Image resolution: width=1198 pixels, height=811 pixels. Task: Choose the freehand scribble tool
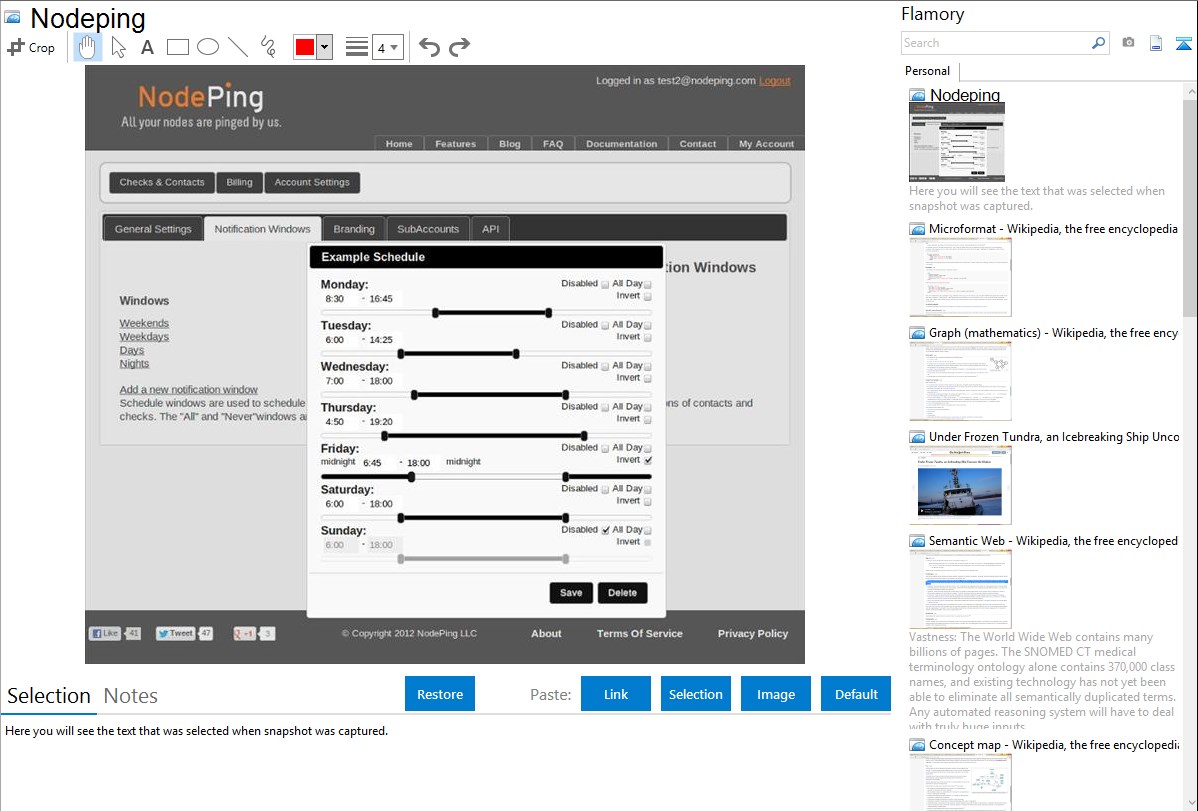(x=268, y=47)
